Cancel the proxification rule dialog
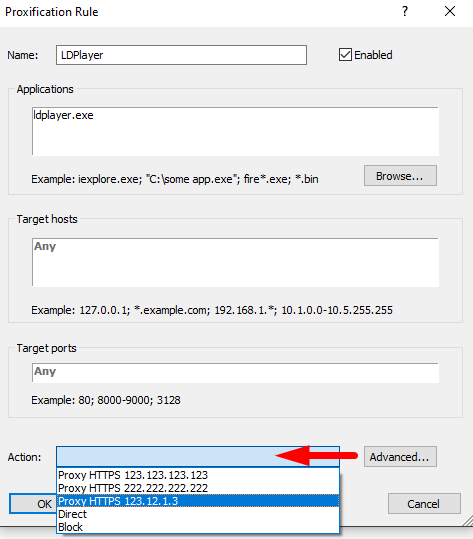 pyautogui.click(x=424, y=504)
